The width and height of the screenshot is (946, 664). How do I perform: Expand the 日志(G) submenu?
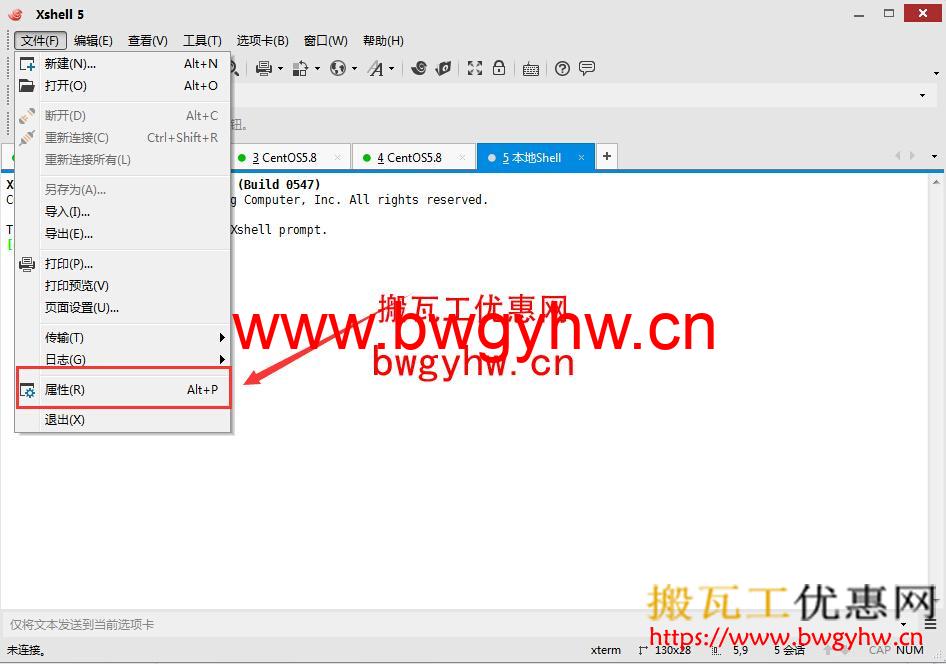[x=122, y=359]
